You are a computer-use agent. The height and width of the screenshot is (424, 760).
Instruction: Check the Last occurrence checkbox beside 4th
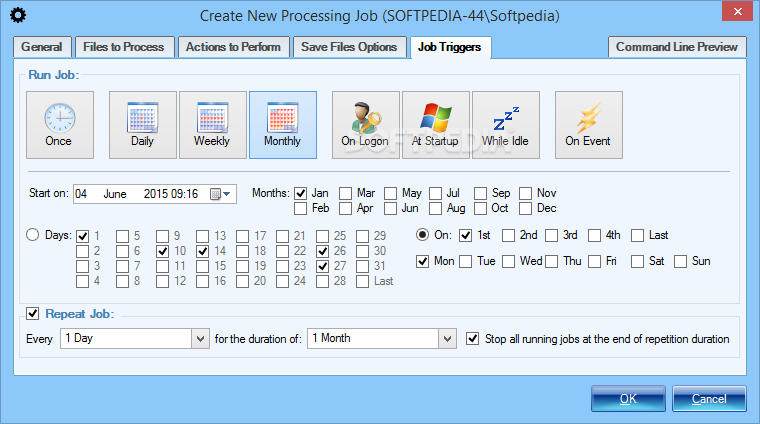pos(637,236)
